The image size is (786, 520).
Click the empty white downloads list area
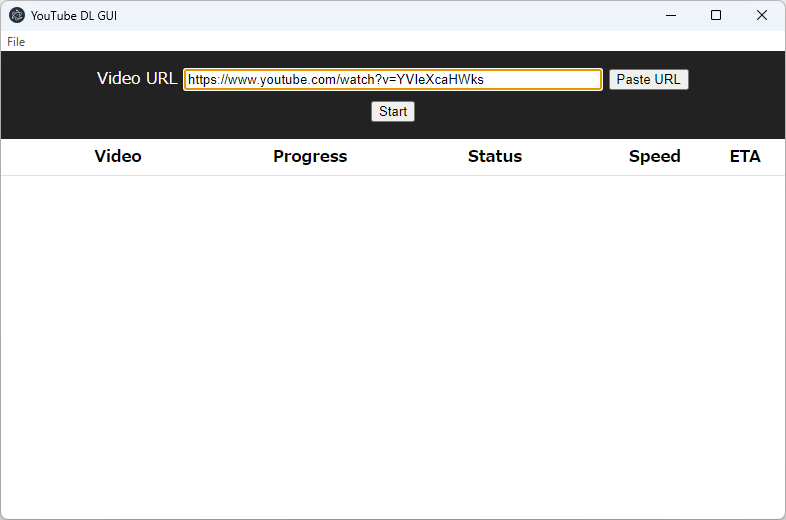pos(393,340)
